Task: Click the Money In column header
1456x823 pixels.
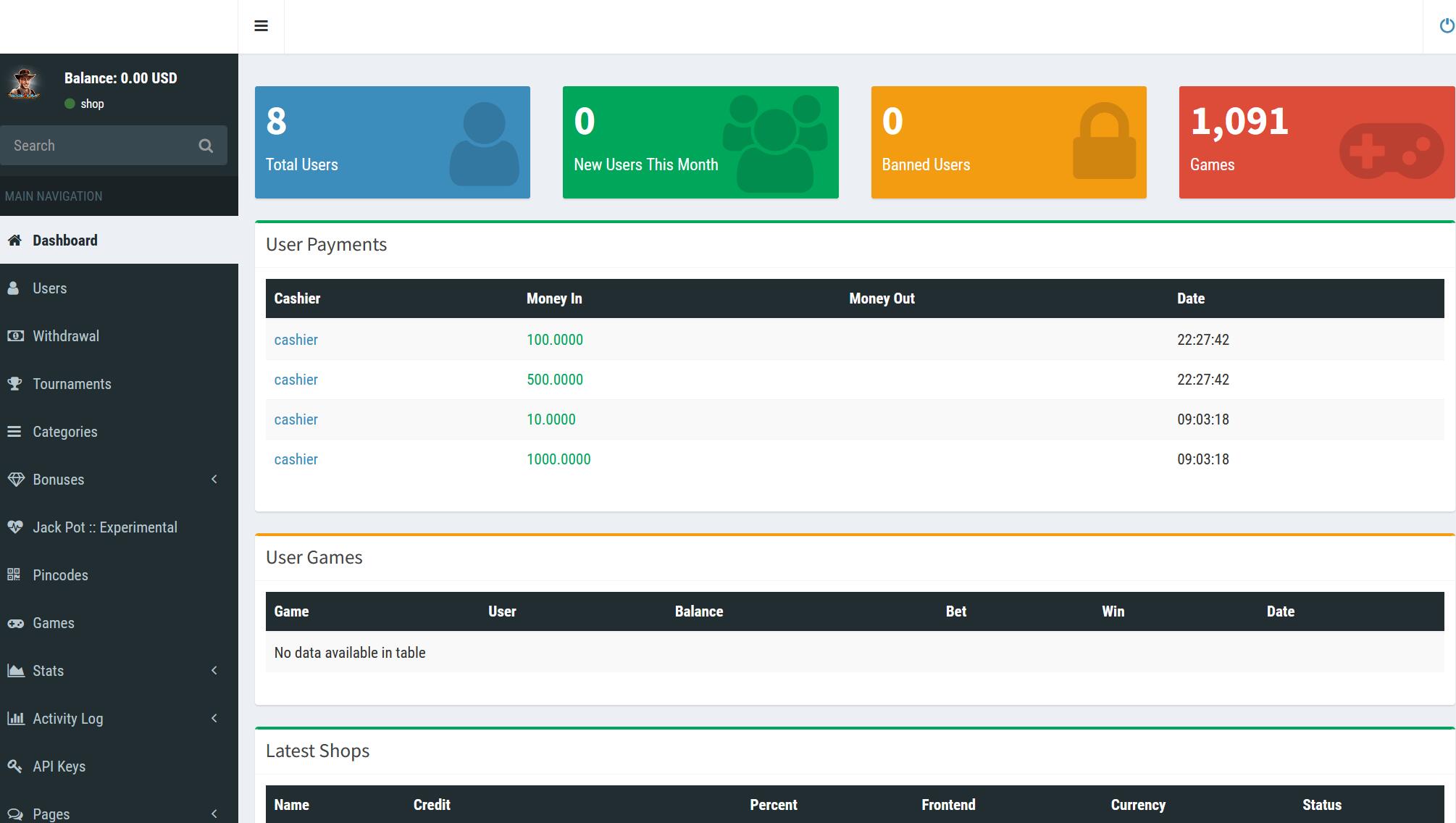Action: (554, 298)
